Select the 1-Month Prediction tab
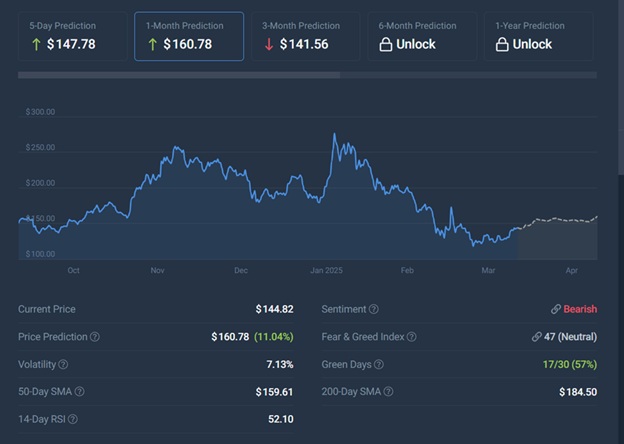This screenshot has height=444, width=624. pyautogui.click(x=188, y=36)
